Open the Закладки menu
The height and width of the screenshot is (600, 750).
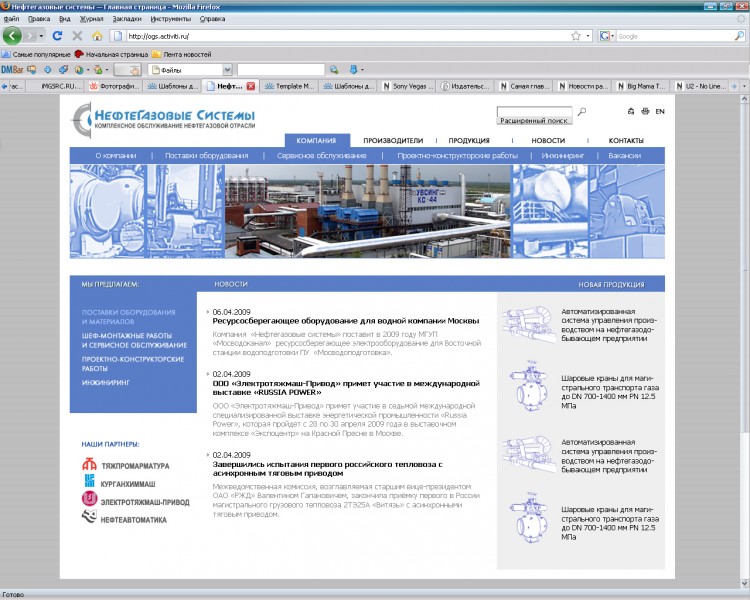coord(127,19)
